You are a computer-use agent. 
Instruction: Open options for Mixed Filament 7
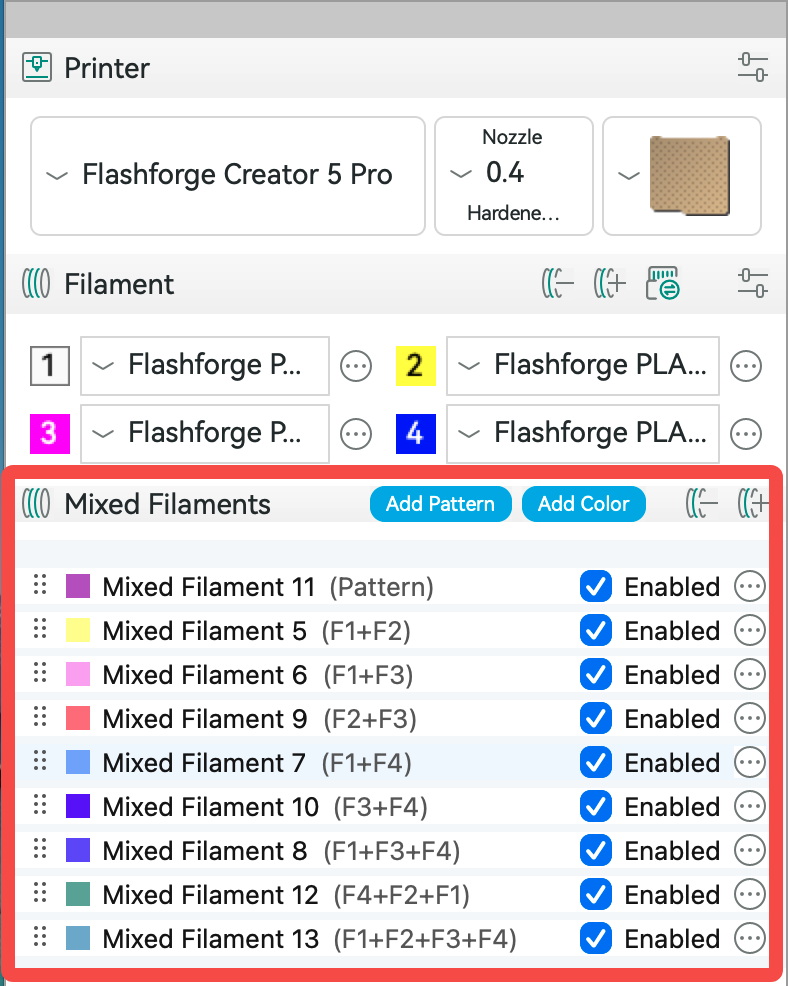[x=750, y=763]
